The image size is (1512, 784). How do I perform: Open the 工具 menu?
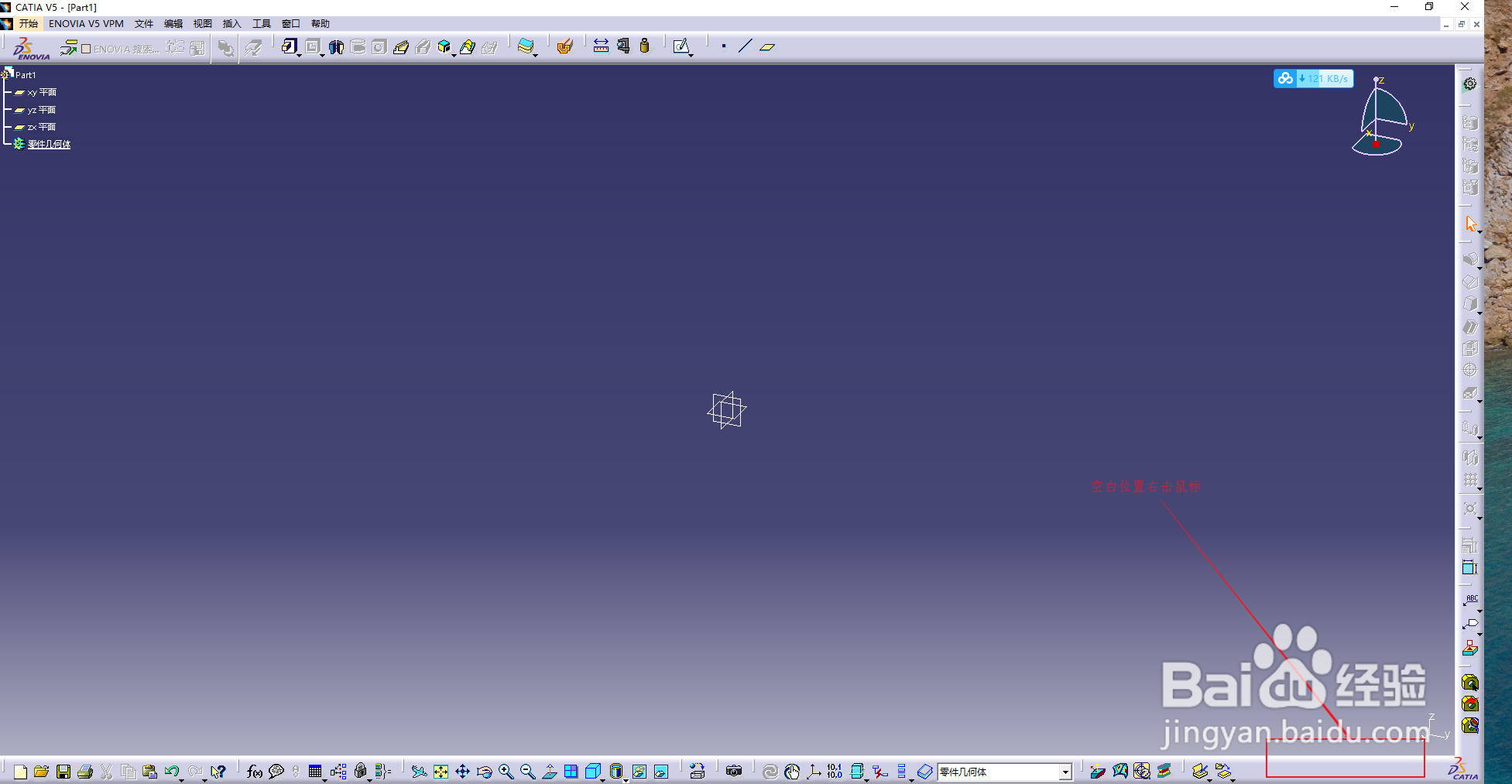(262, 24)
